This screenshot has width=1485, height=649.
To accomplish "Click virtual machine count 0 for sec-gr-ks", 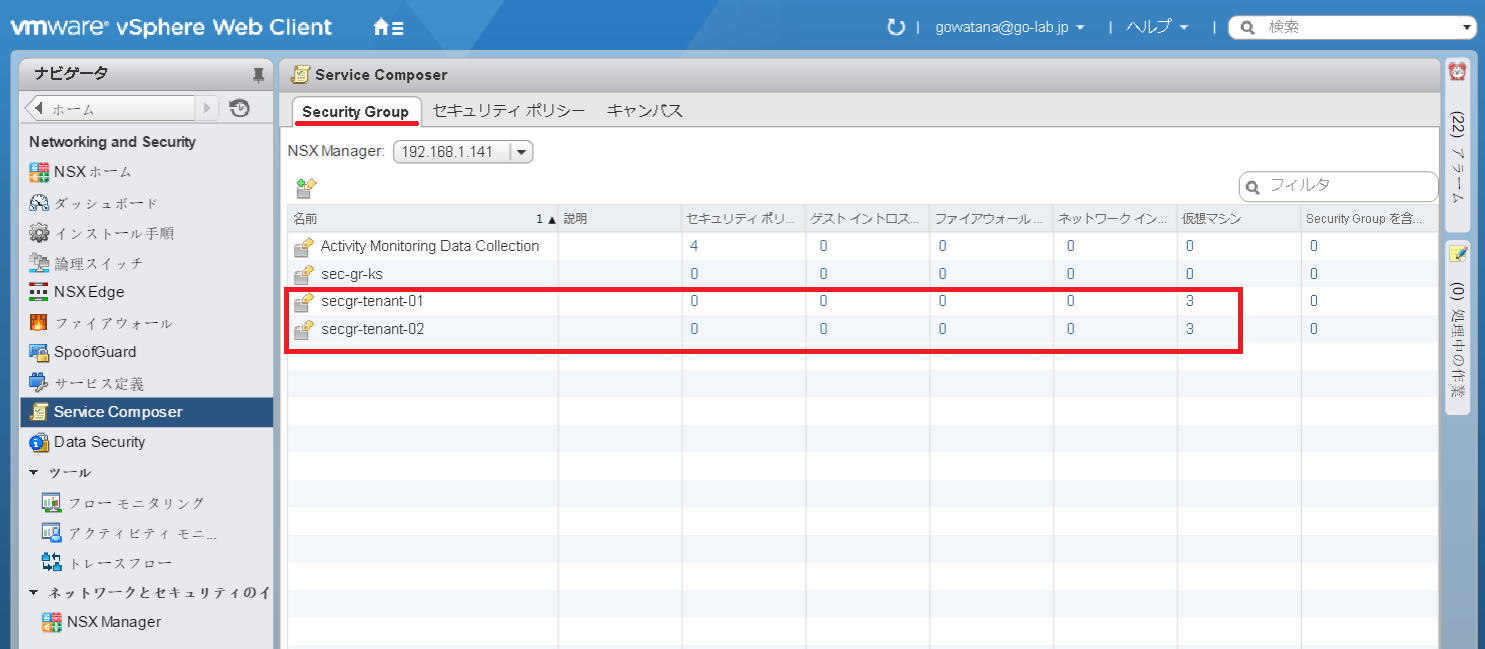I will (x=1190, y=274).
